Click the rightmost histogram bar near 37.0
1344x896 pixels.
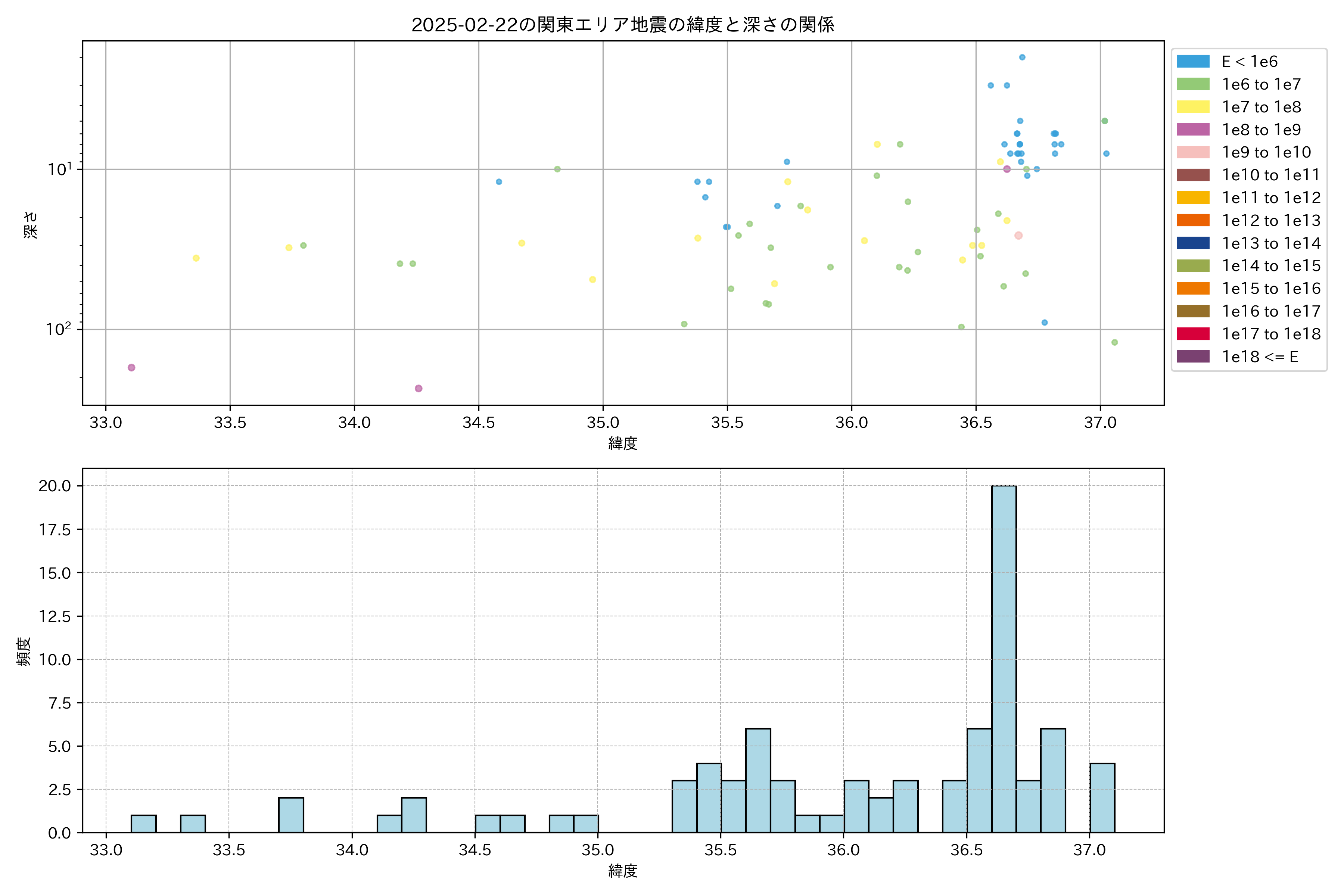tap(1102, 798)
